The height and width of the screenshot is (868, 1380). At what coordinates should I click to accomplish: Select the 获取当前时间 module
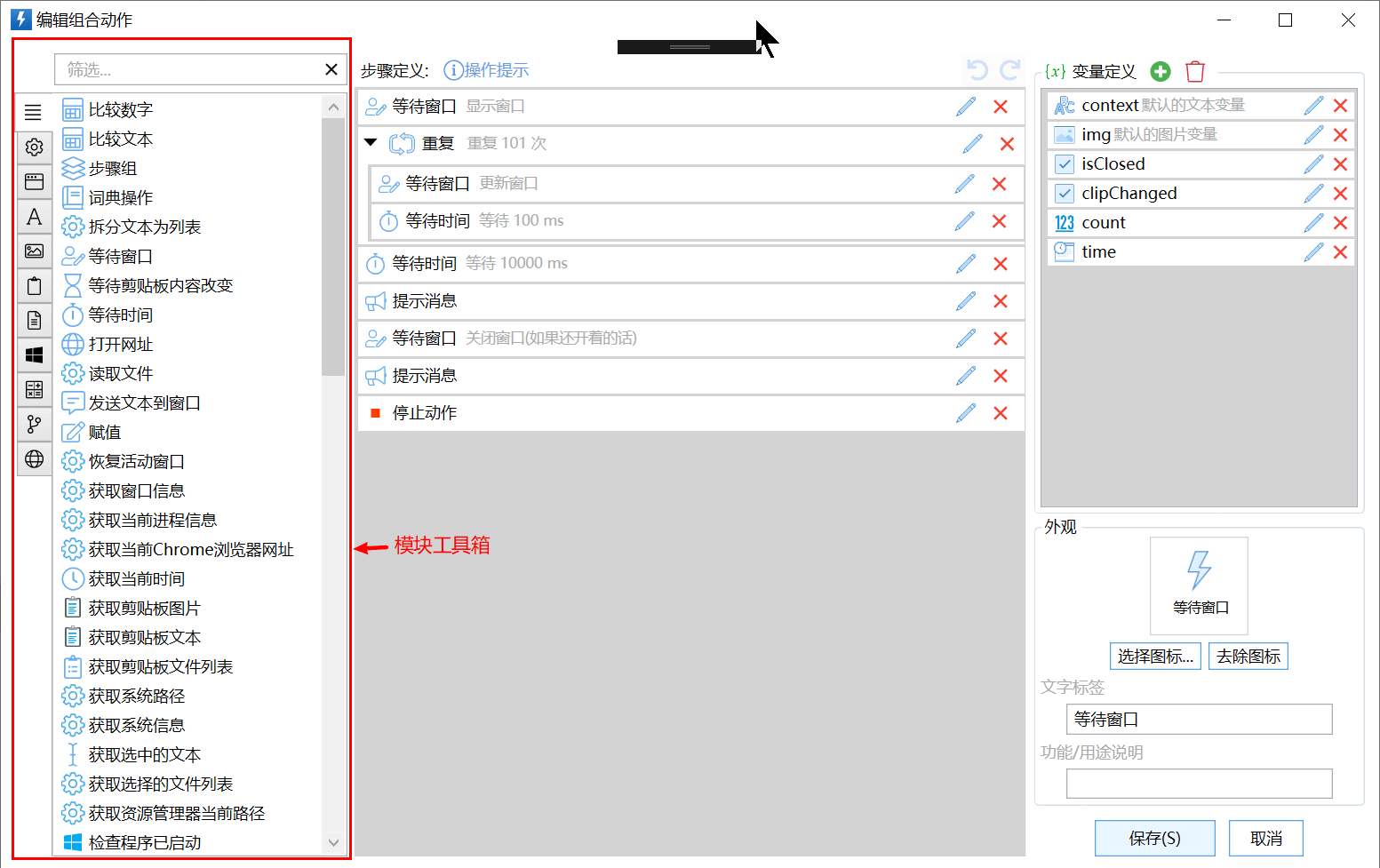[x=124, y=579]
